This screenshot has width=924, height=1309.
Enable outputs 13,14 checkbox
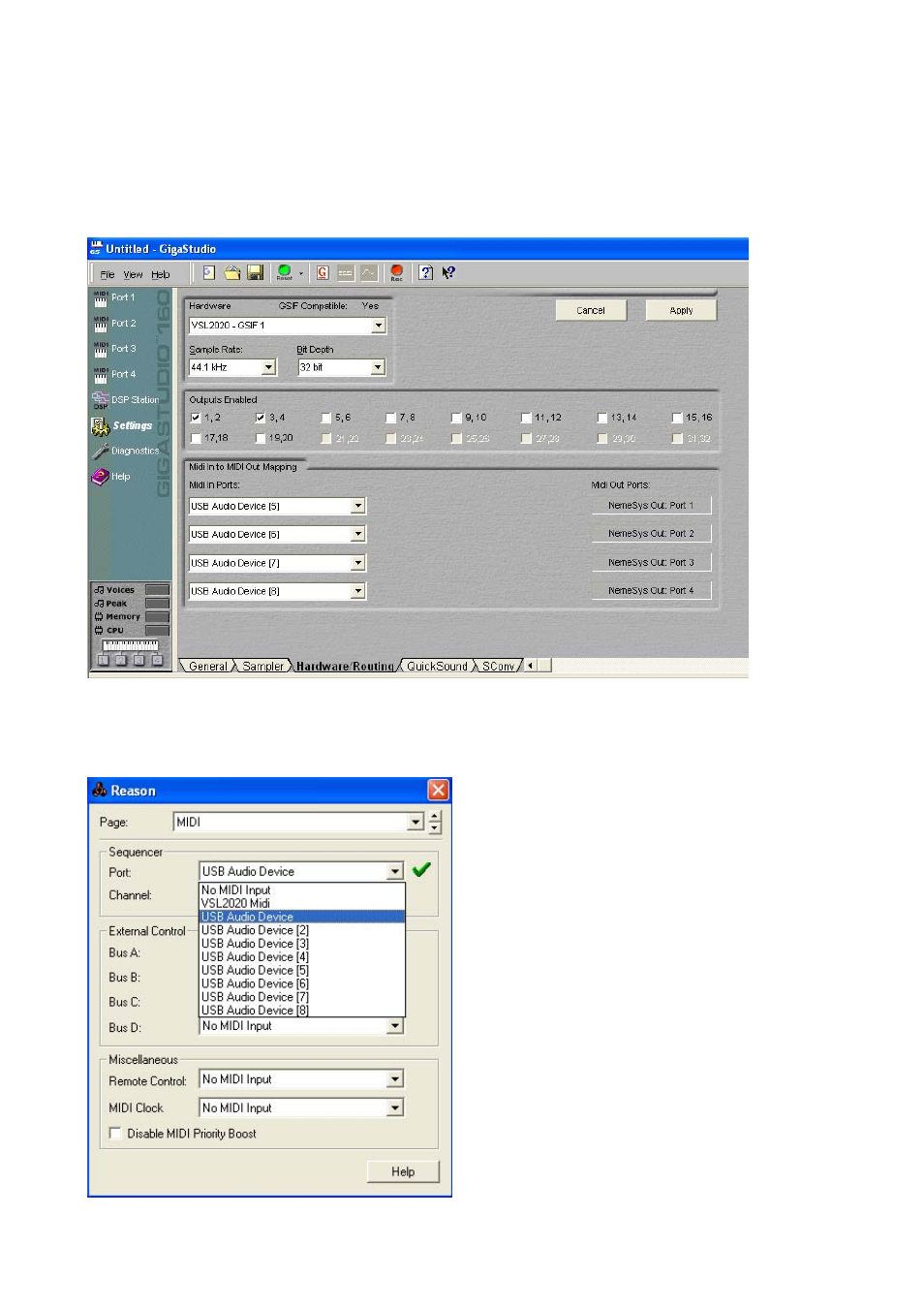point(602,419)
